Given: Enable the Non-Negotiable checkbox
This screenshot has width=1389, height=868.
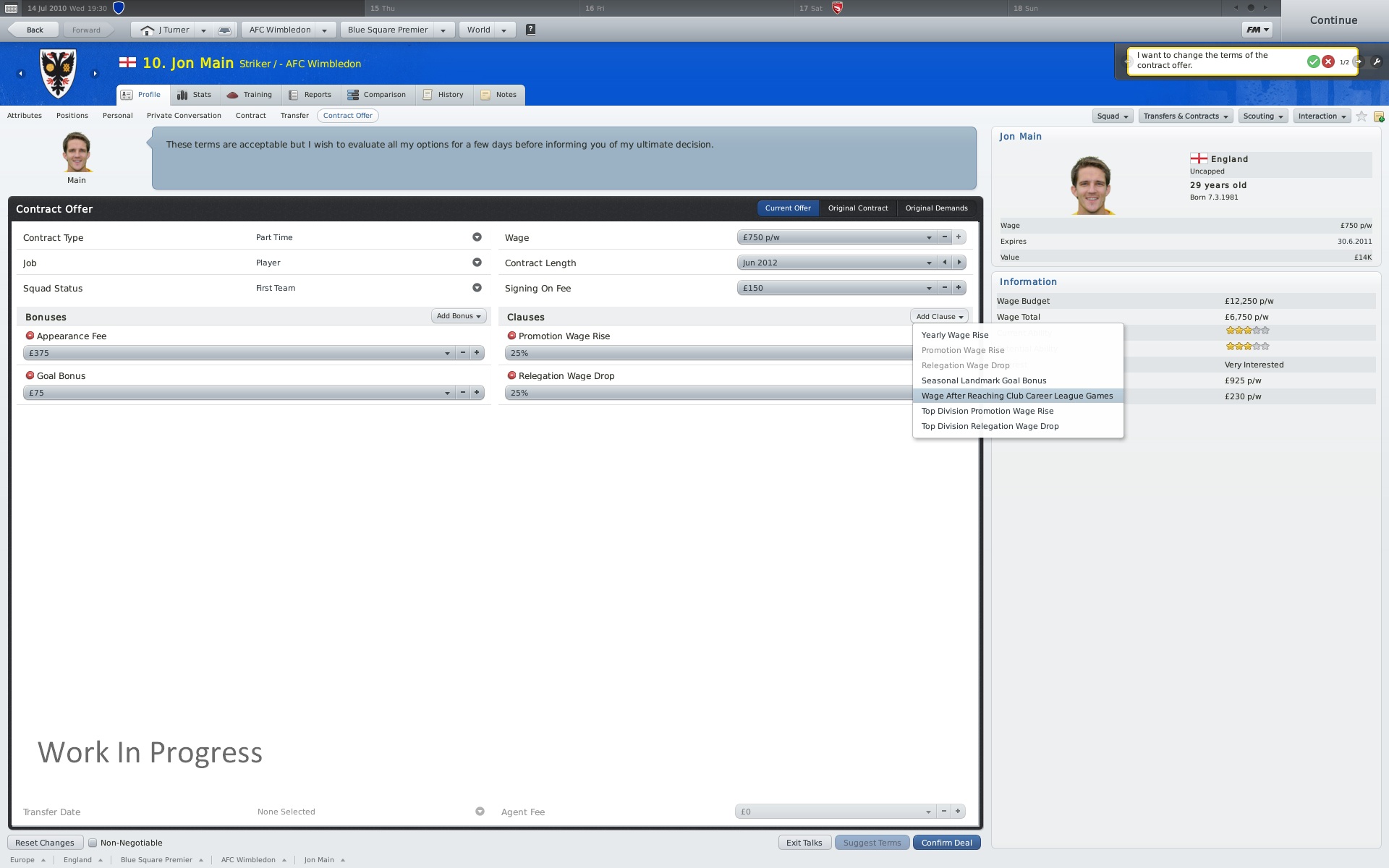Looking at the screenshot, I should [93, 842].
